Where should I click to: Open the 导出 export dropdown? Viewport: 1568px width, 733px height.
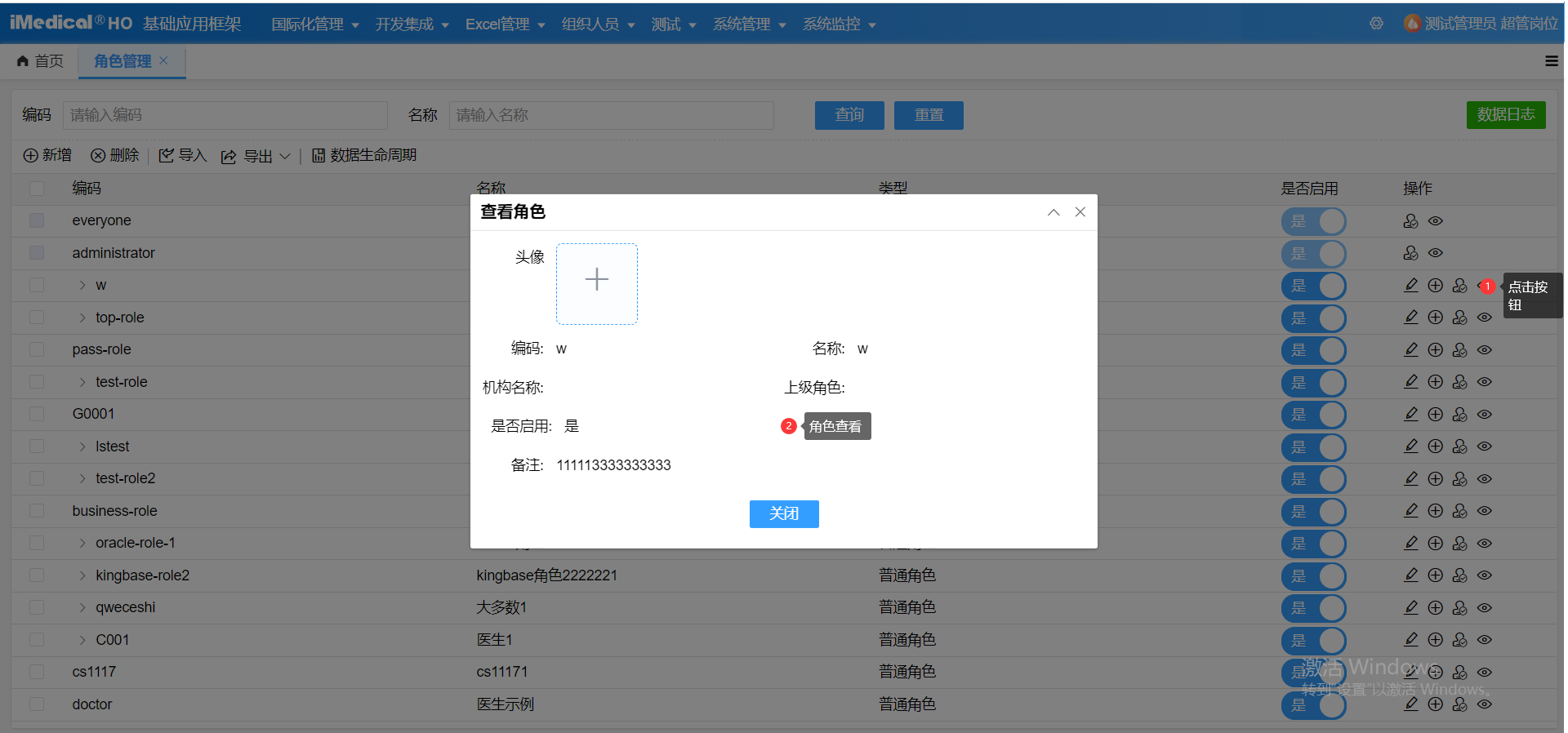click(x=256, y=156)
